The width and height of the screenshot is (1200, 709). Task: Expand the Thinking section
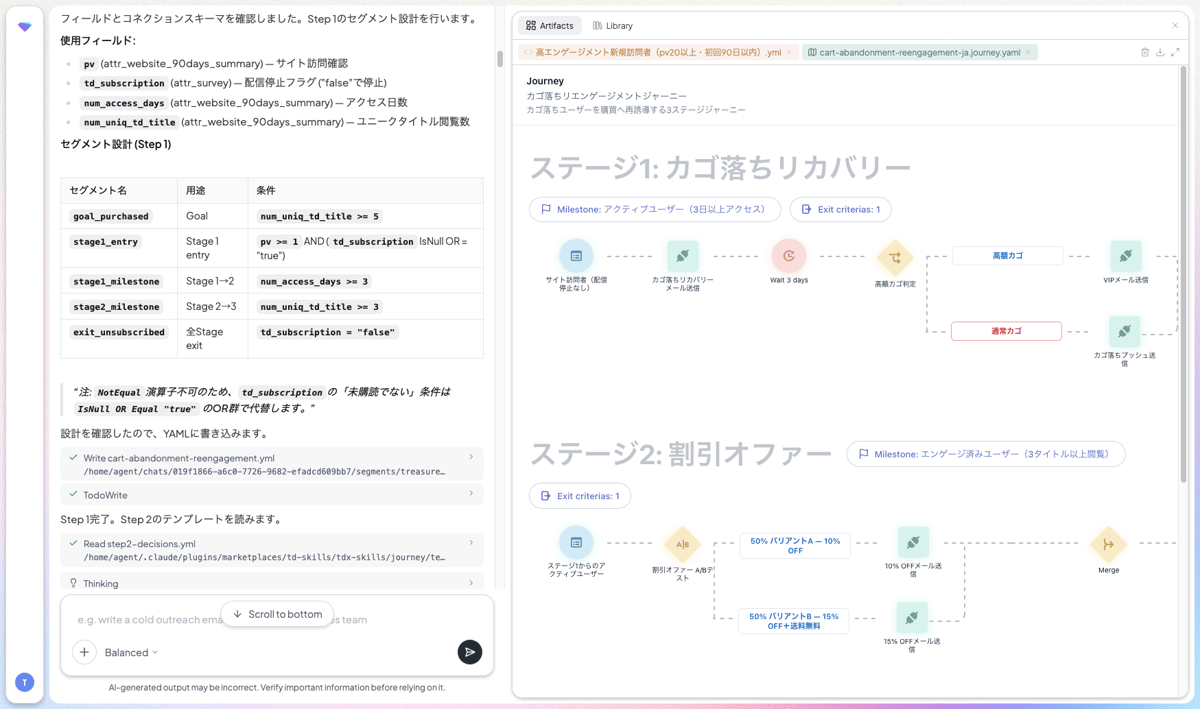tap(272, 583)
